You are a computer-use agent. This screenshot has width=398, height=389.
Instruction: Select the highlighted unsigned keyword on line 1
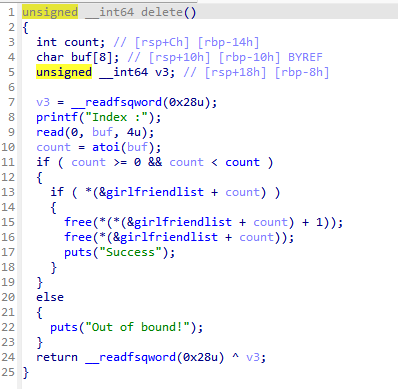(50, 12)
